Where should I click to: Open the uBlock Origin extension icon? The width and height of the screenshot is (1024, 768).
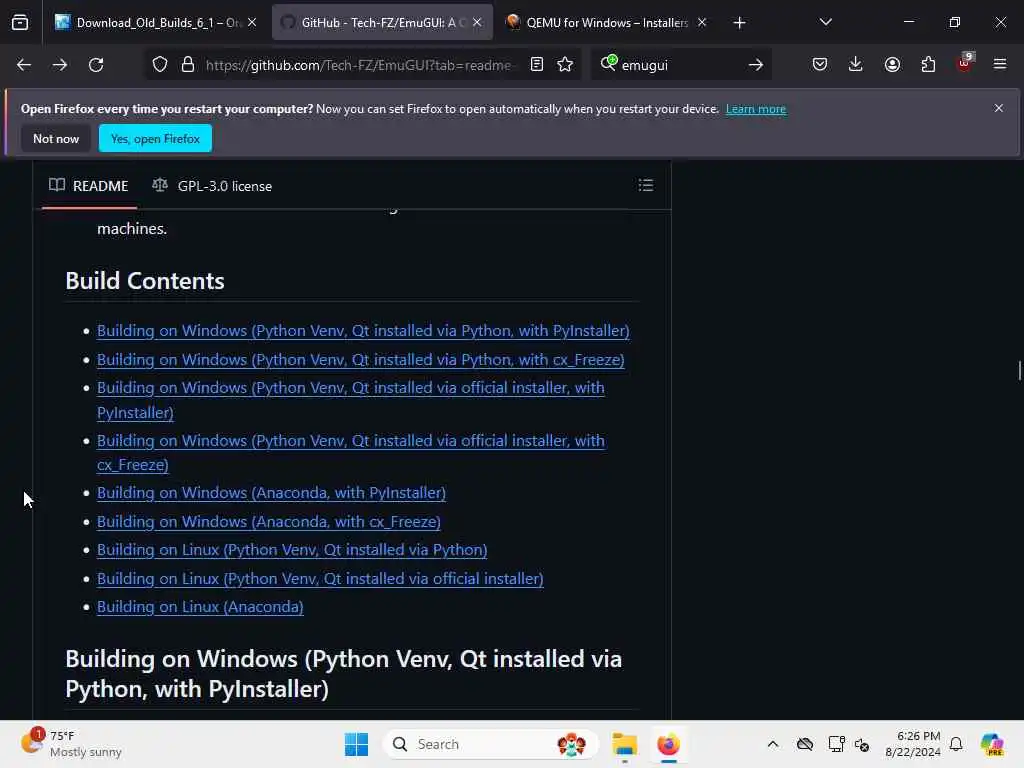(x=965, y=63)
